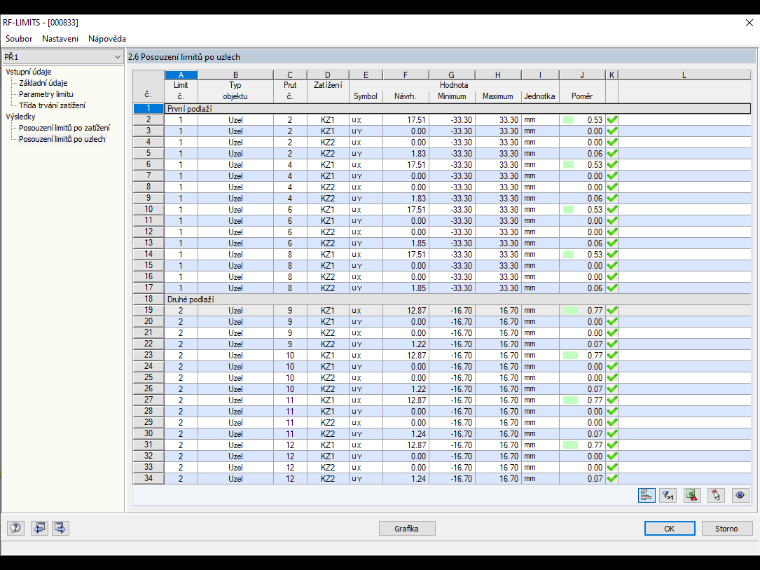Screen dimensions: 760x570
Task: Select Parametry limitu in the tree
Action: pos(46,94)
